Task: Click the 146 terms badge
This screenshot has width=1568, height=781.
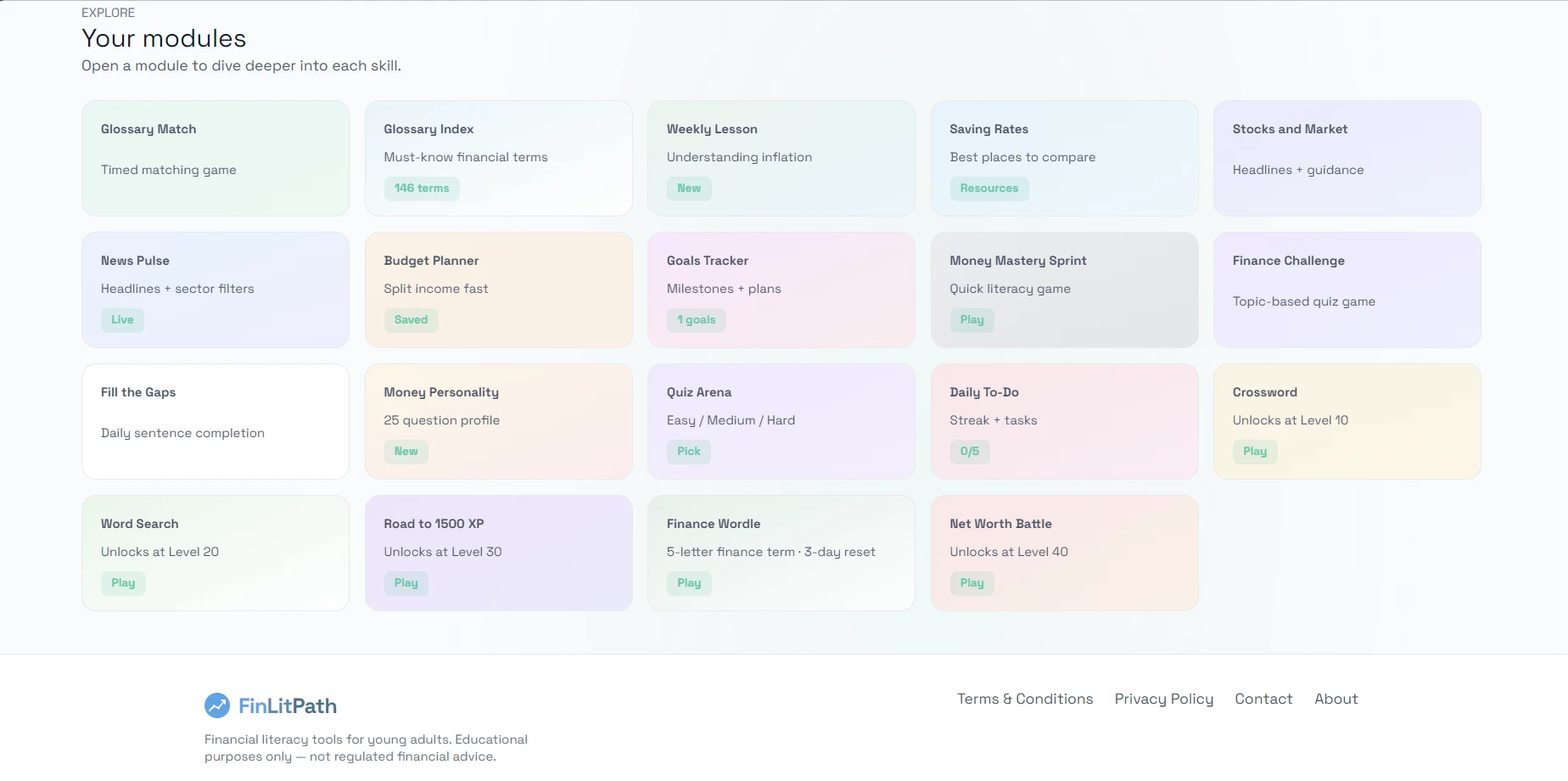Action: (422, 188)
